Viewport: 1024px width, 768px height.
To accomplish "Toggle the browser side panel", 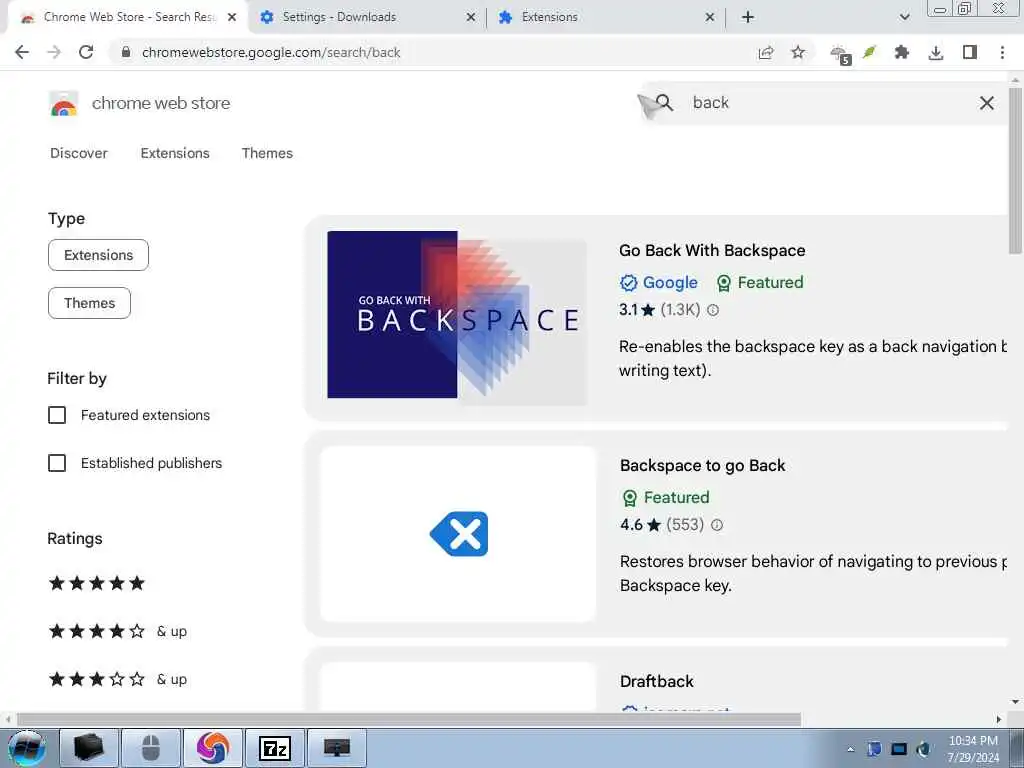I will [970, 52].
